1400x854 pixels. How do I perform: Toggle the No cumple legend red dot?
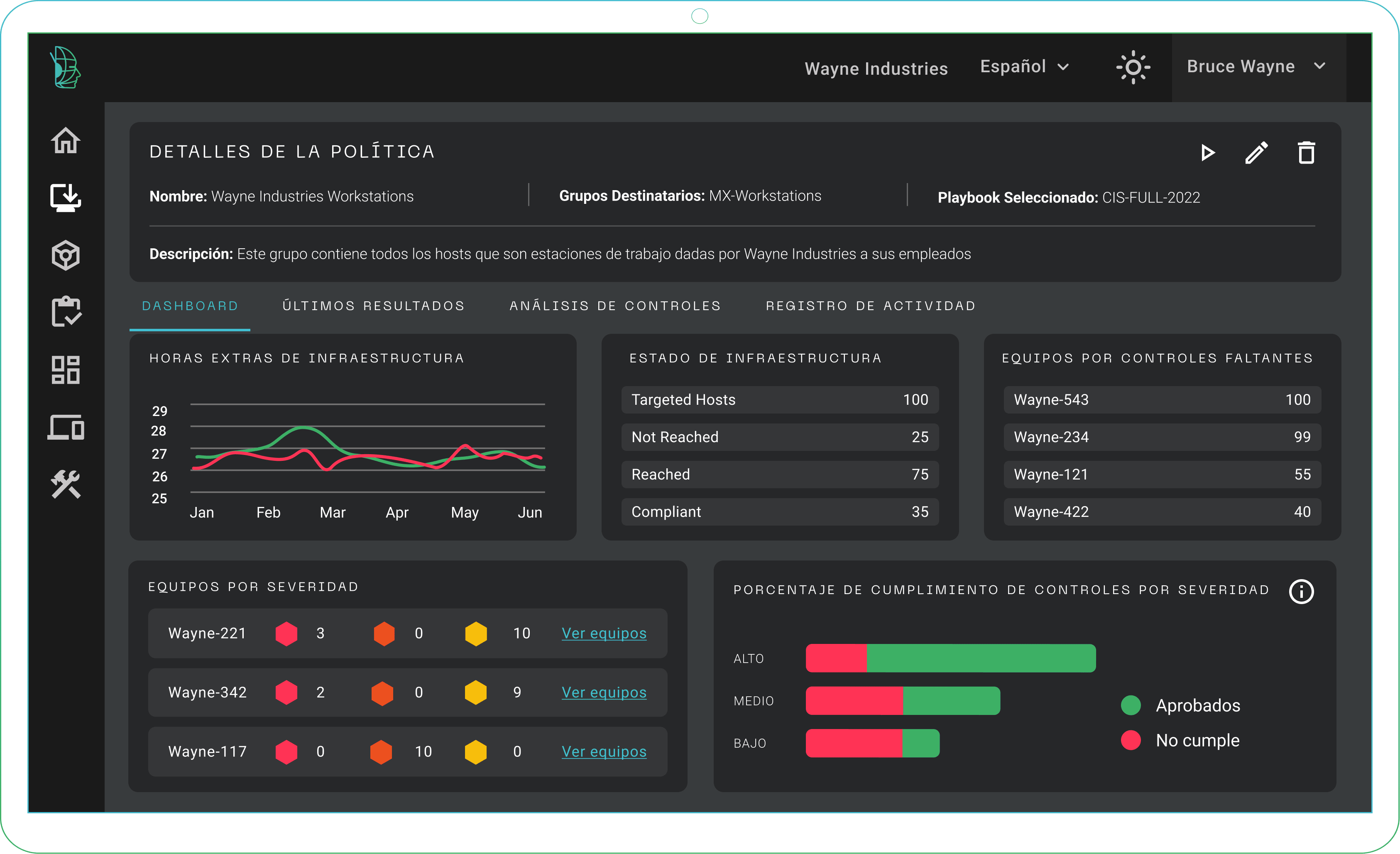click(1131, 740)
